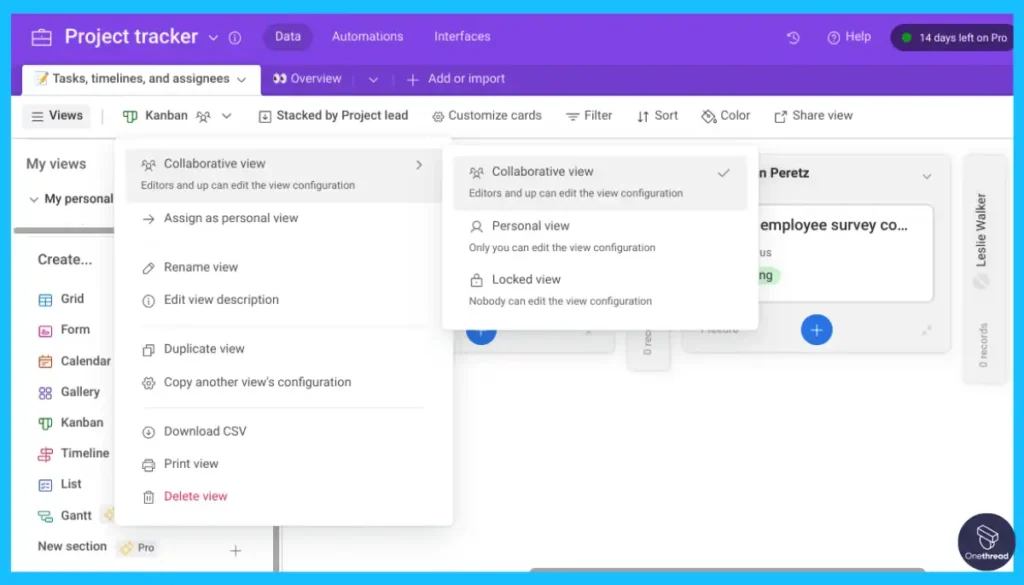
Task: Click the green Kanban view icon in toolbar
Action: [130, 116]
